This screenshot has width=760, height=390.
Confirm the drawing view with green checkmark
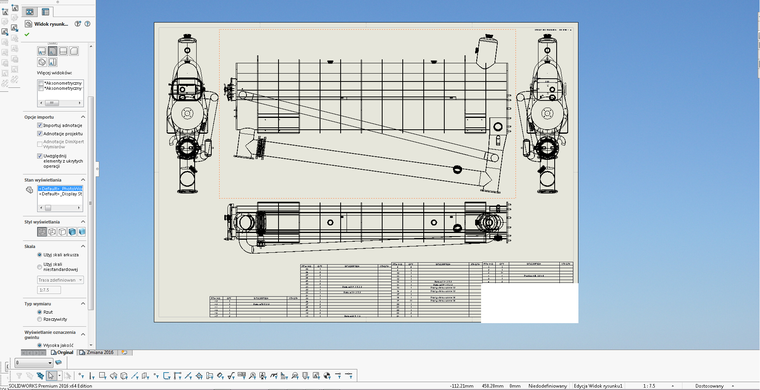pyautogui.click(x=27, y=34)
